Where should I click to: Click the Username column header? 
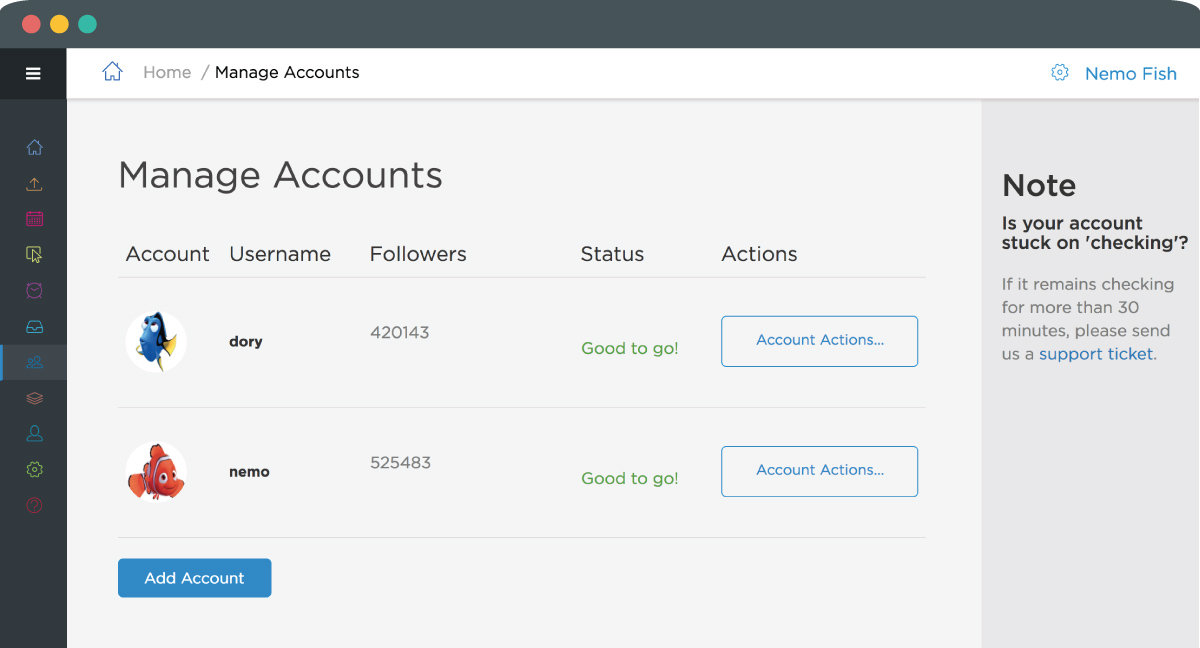(x=280, y=254)
